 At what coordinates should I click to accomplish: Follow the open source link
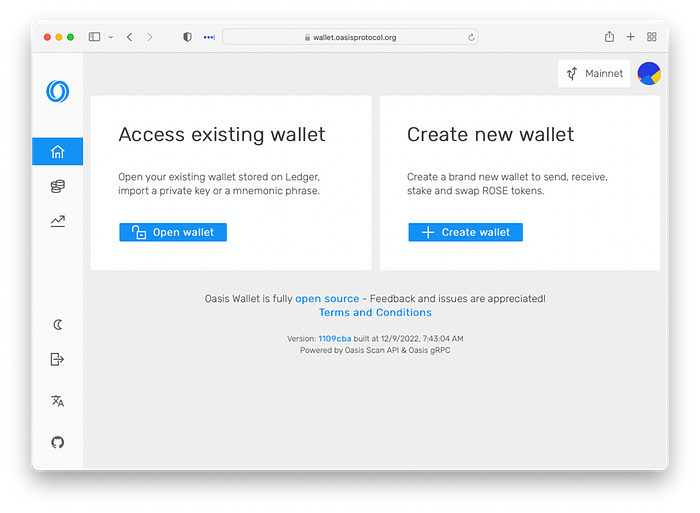(x=327, y=299)
